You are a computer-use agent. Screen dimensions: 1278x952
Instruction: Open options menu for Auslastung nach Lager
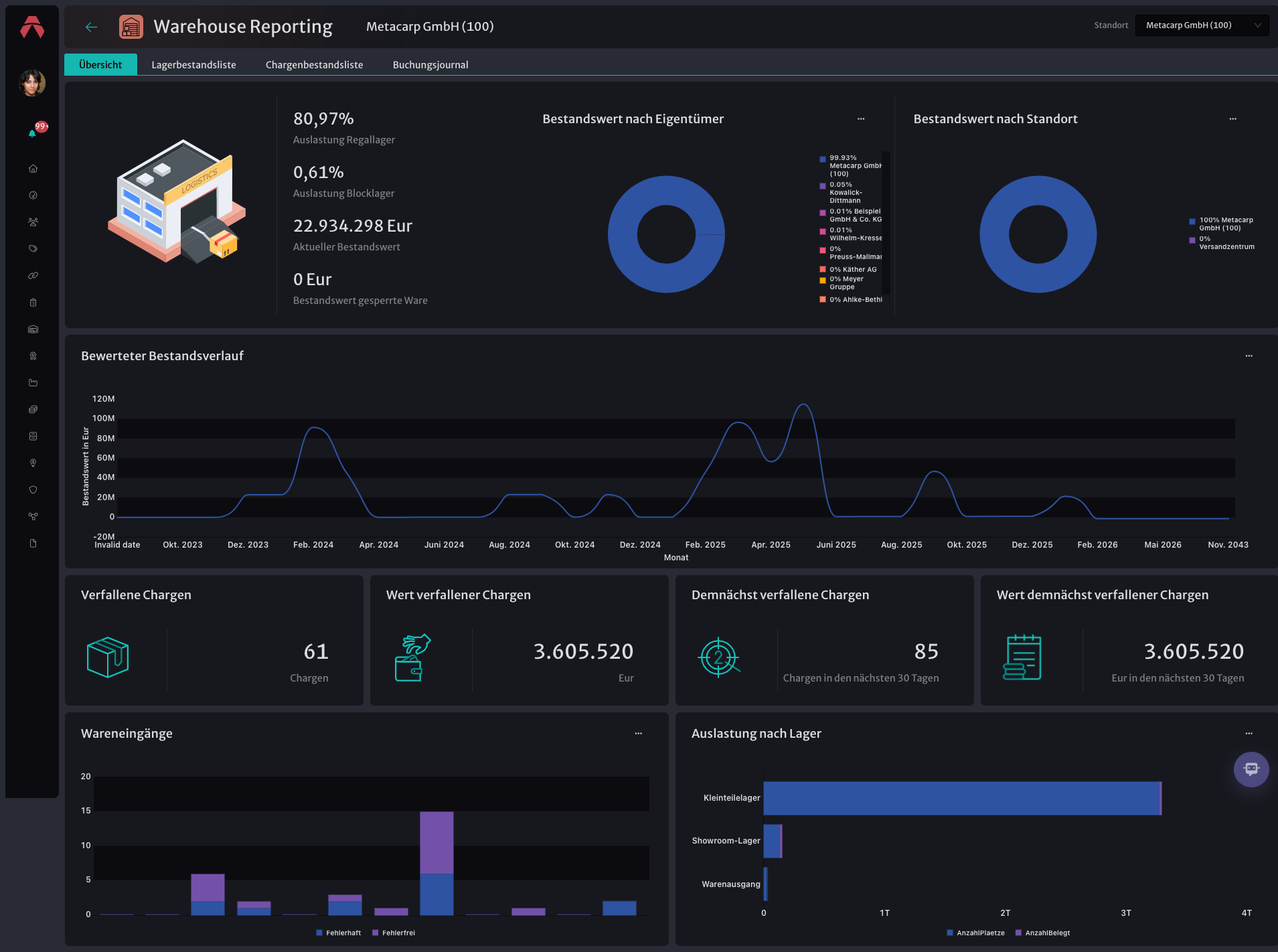(1249, 734)
